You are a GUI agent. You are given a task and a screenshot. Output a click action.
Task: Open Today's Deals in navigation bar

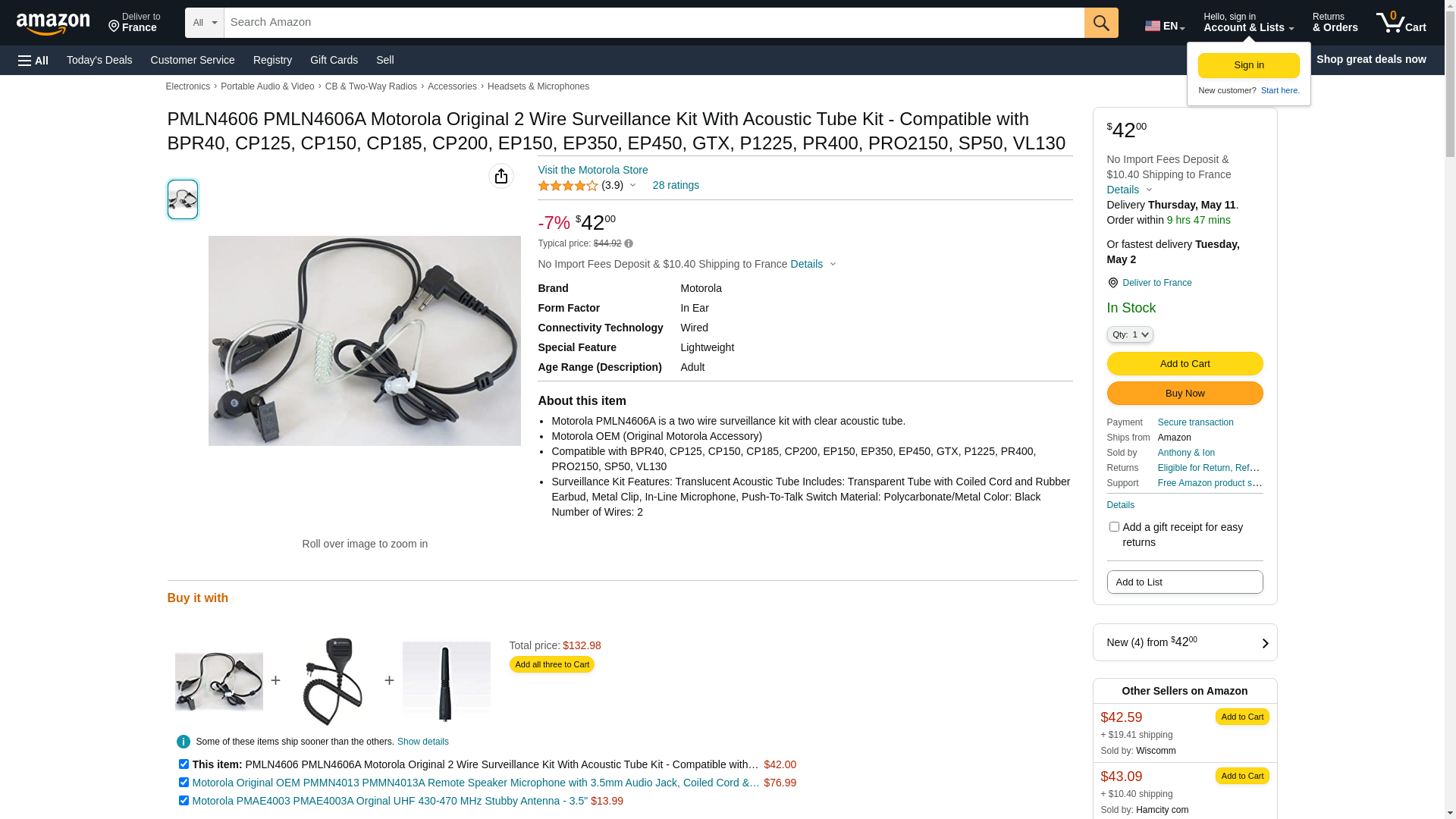tap(99, 60)
